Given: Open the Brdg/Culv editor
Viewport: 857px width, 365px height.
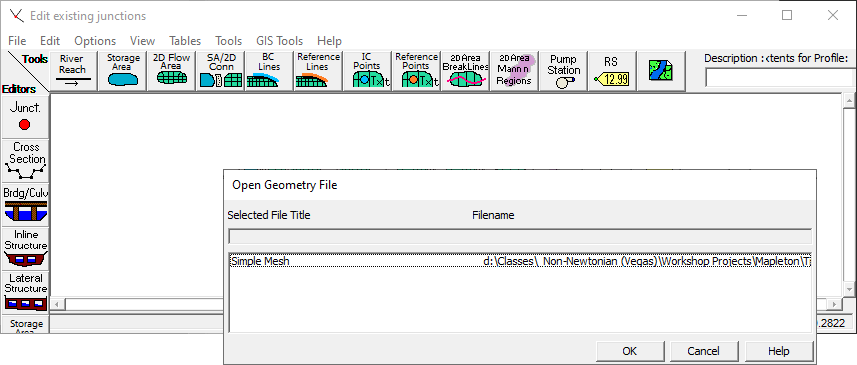Looking at the screenshot, I should coord(25,205).
